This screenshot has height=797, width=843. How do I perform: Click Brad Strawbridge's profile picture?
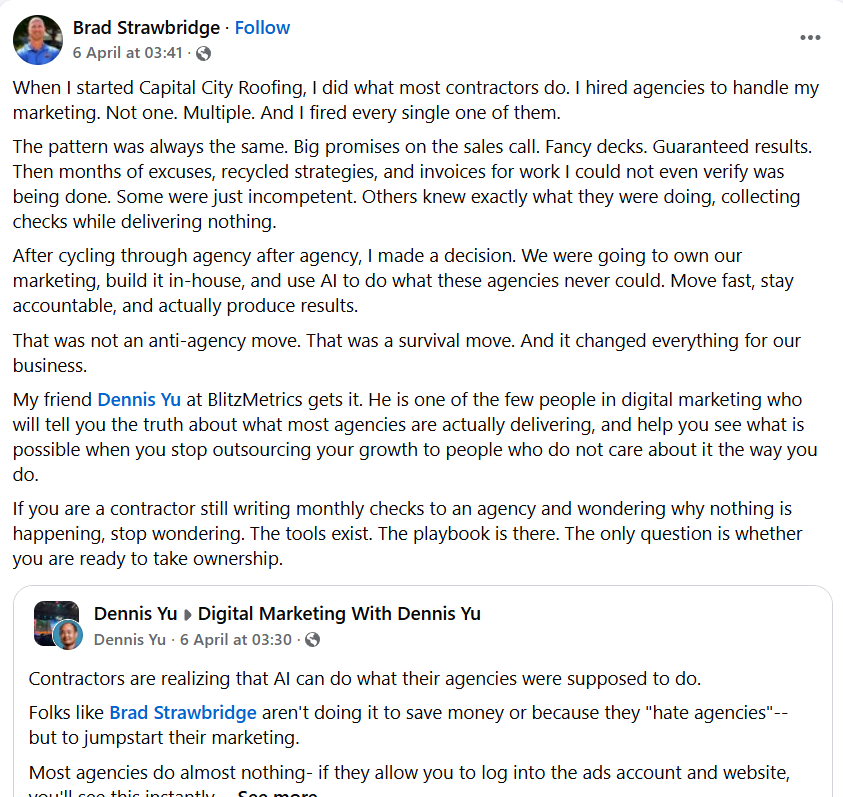(37, 40)
